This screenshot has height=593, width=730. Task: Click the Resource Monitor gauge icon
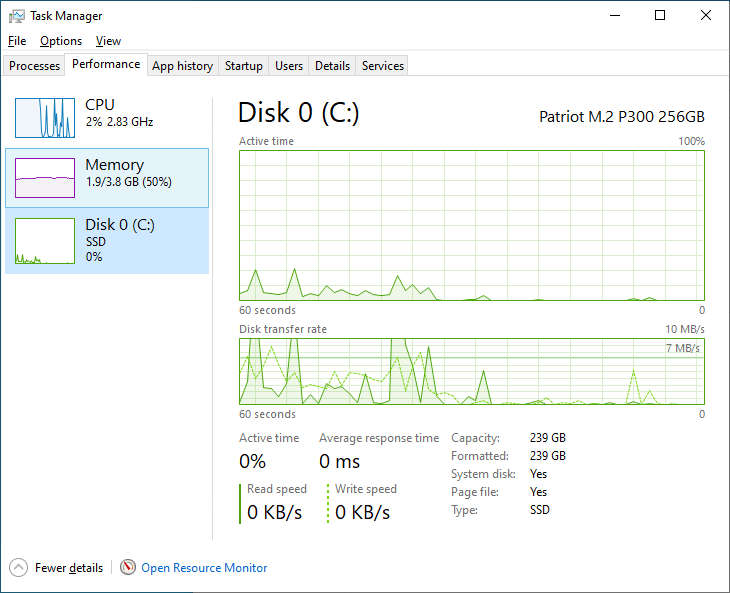[x=127, y=567]
